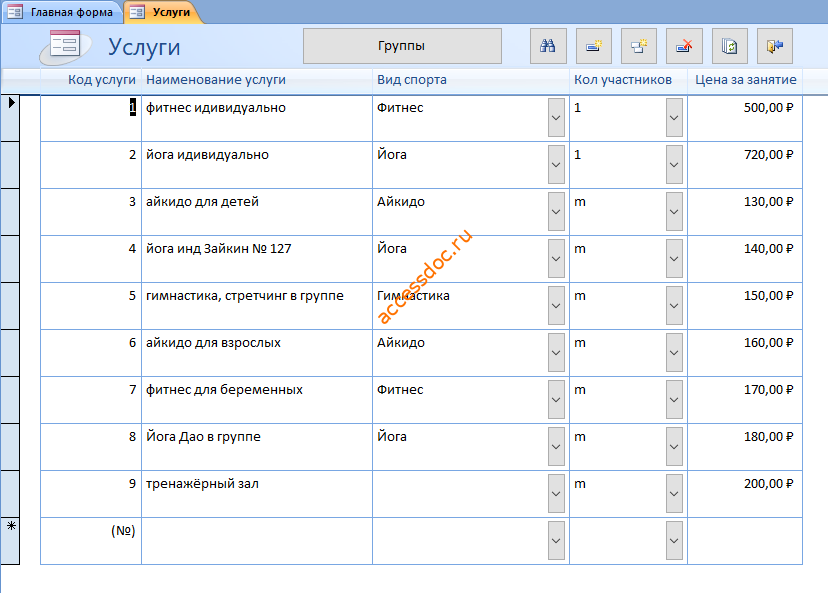Click the name field Йога Дао в группе
Image resolution: width=828 pixels, height=593 pixels.
257,447
